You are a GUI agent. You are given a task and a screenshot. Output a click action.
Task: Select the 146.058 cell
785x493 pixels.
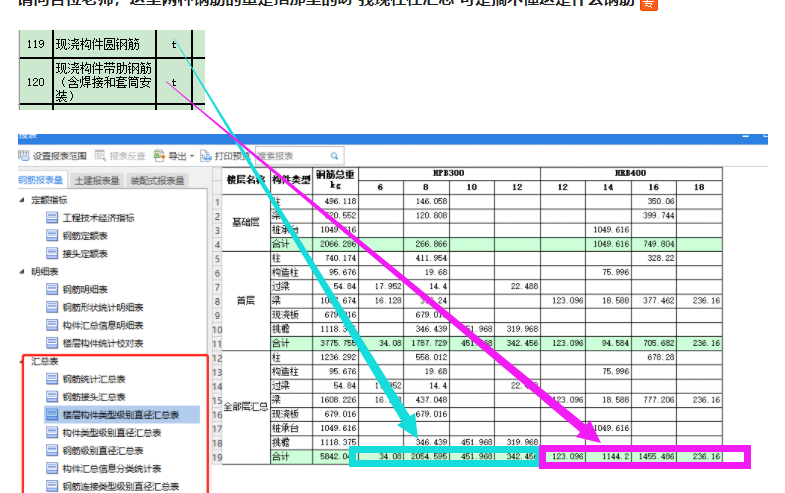(426, 201)
